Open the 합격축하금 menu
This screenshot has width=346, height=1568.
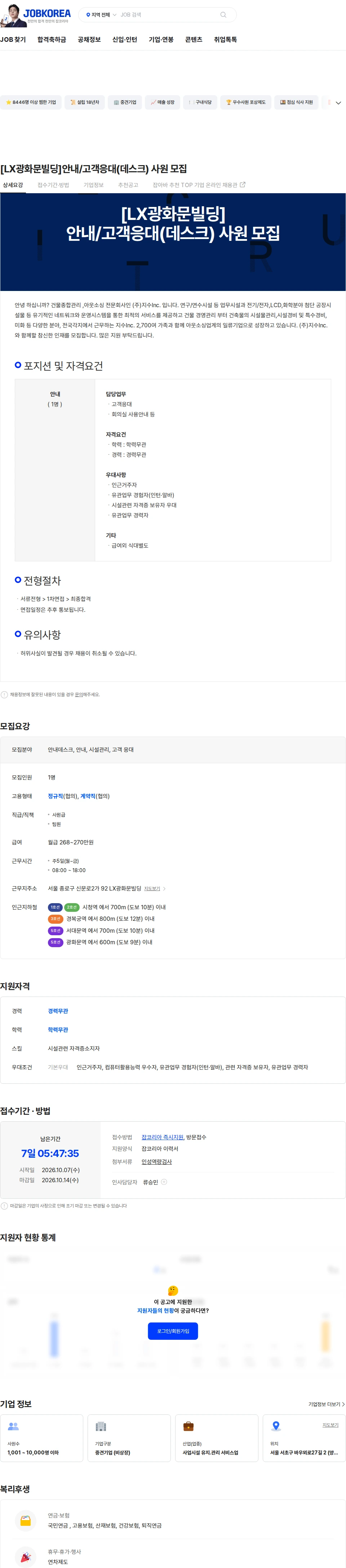52,40
